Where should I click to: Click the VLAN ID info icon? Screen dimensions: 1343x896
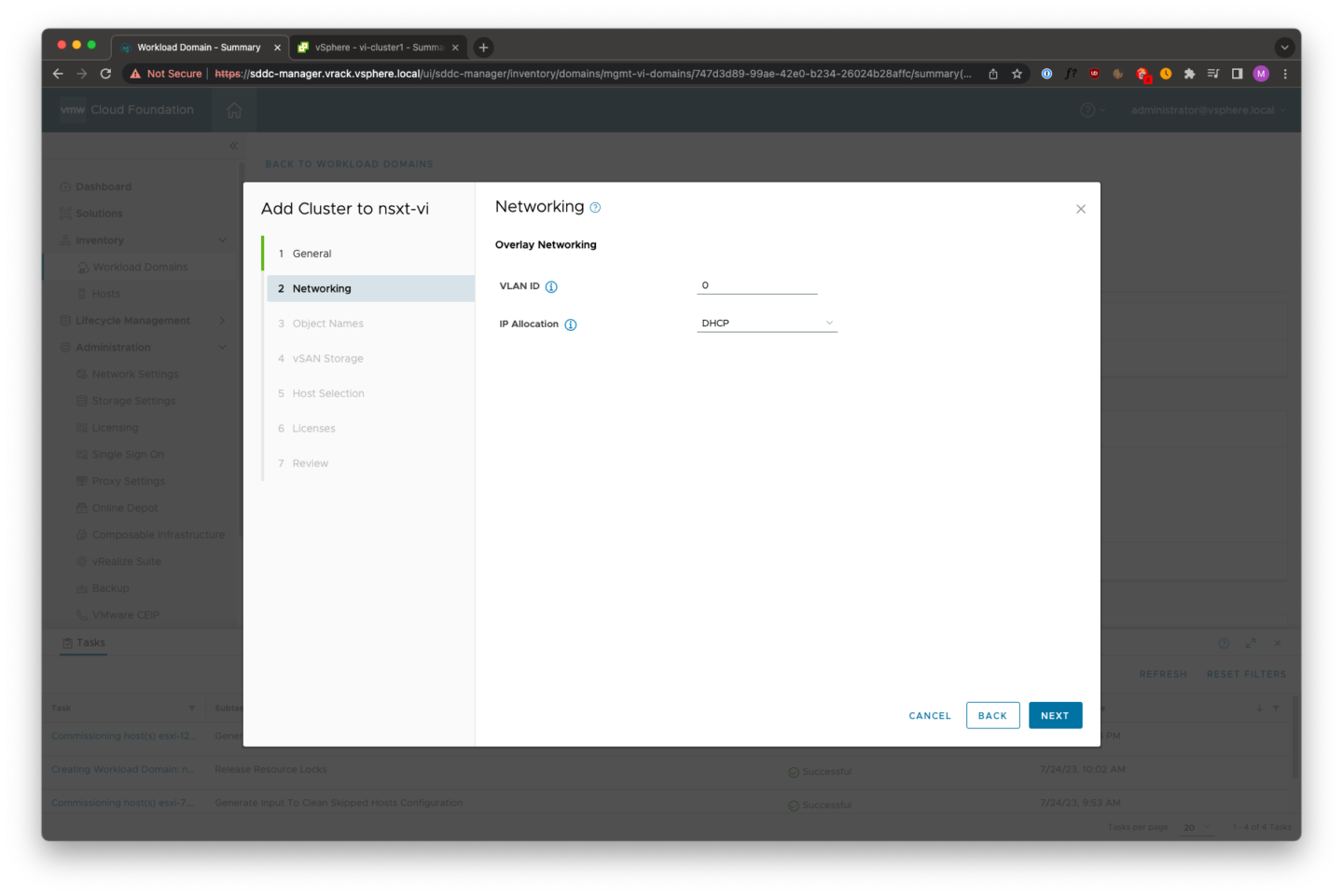pyautogui.click(x=552, y=286)
